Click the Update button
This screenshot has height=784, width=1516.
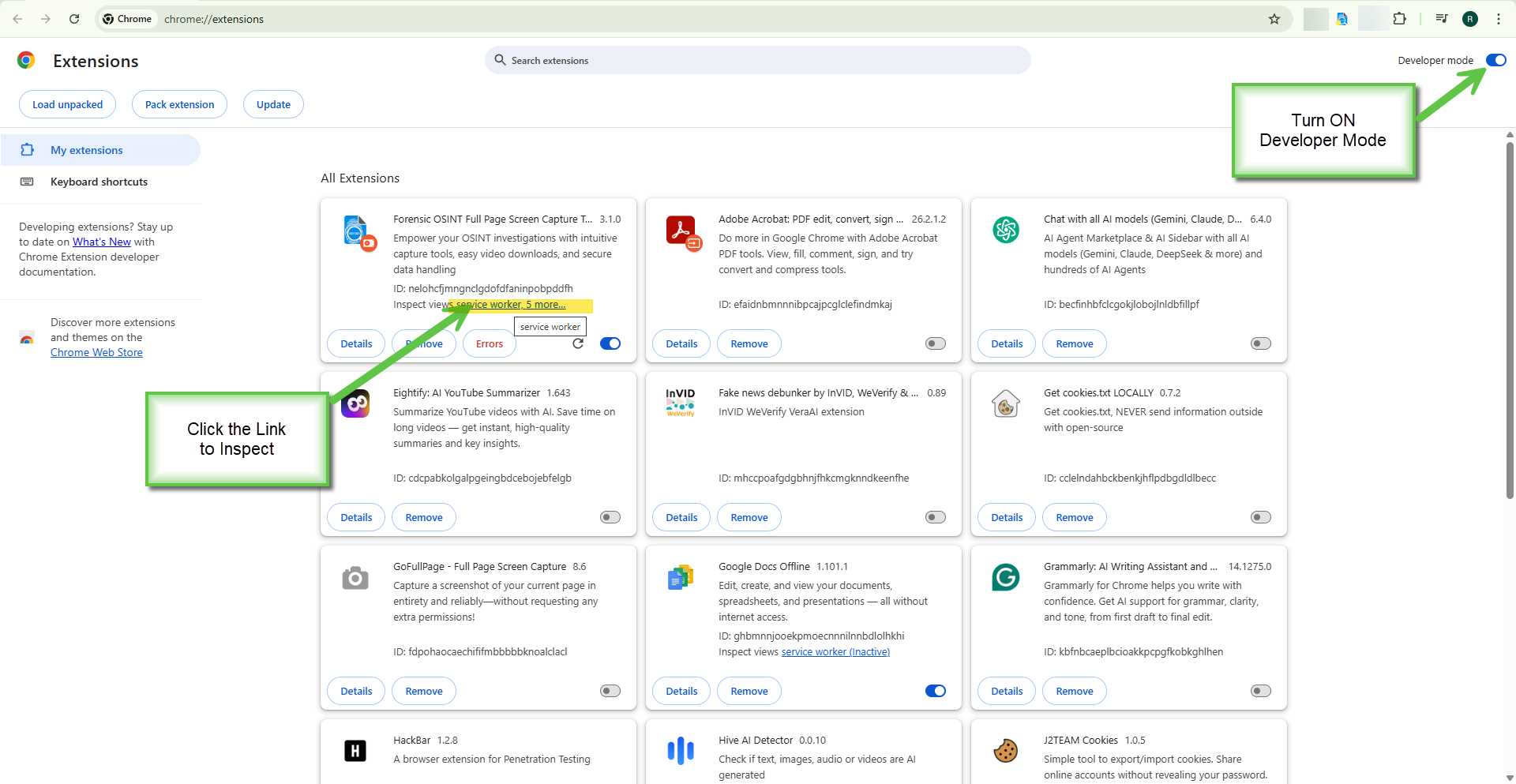click(273, 104)
